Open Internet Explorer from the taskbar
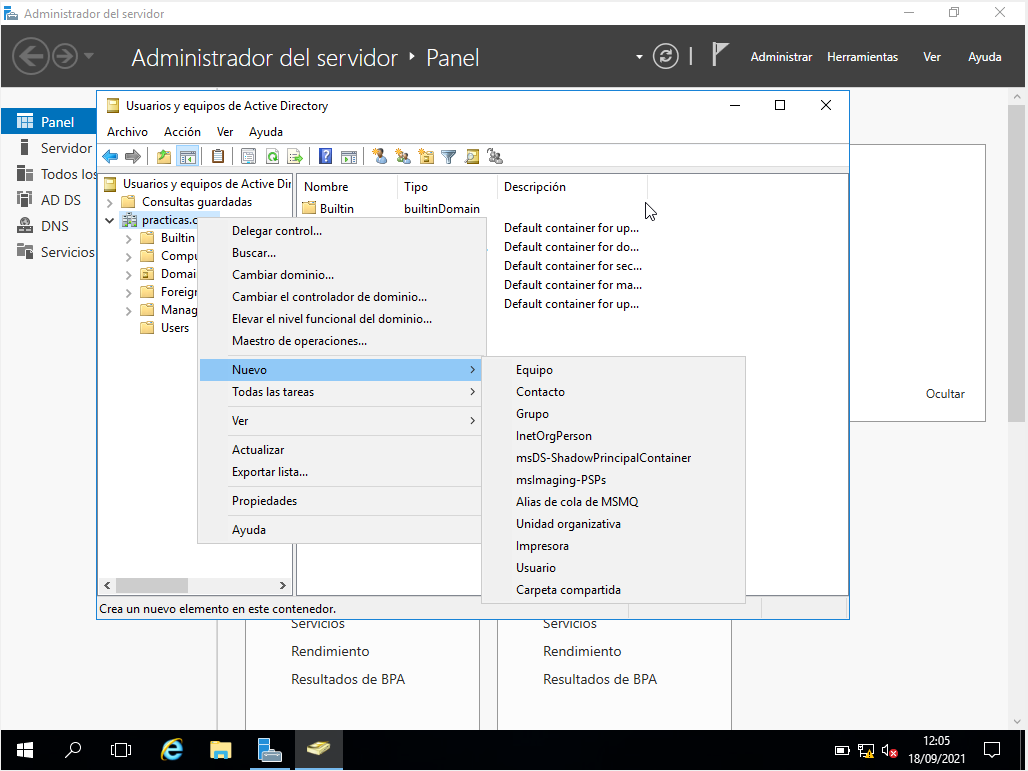 coord(172,749)
